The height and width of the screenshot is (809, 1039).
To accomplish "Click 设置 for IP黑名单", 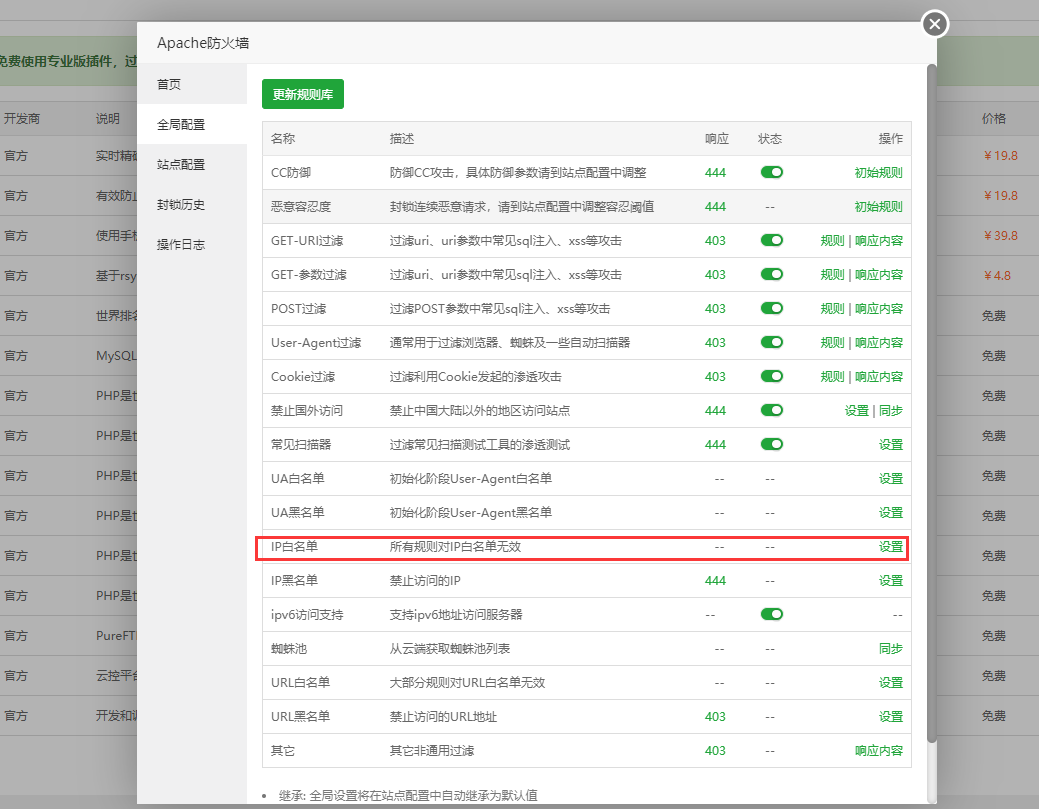I will tap(891, 580).
